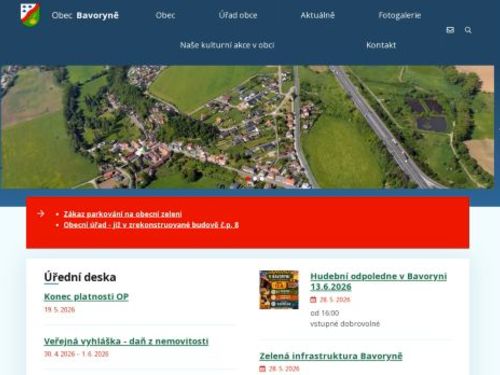Open the Úřad obce menu item
This screenshot has height=375, width=500.
[x=238, y=15]
